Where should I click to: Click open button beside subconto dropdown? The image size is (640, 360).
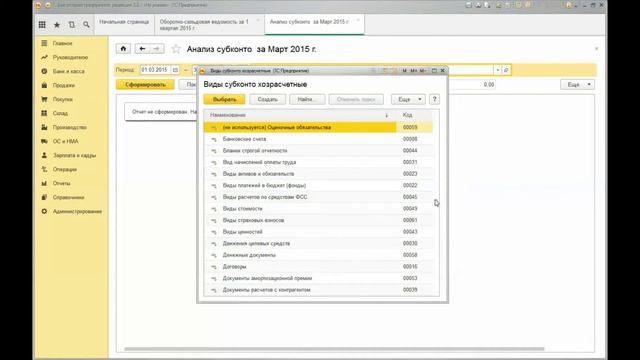pyautogui.click(x=506, y=70)
